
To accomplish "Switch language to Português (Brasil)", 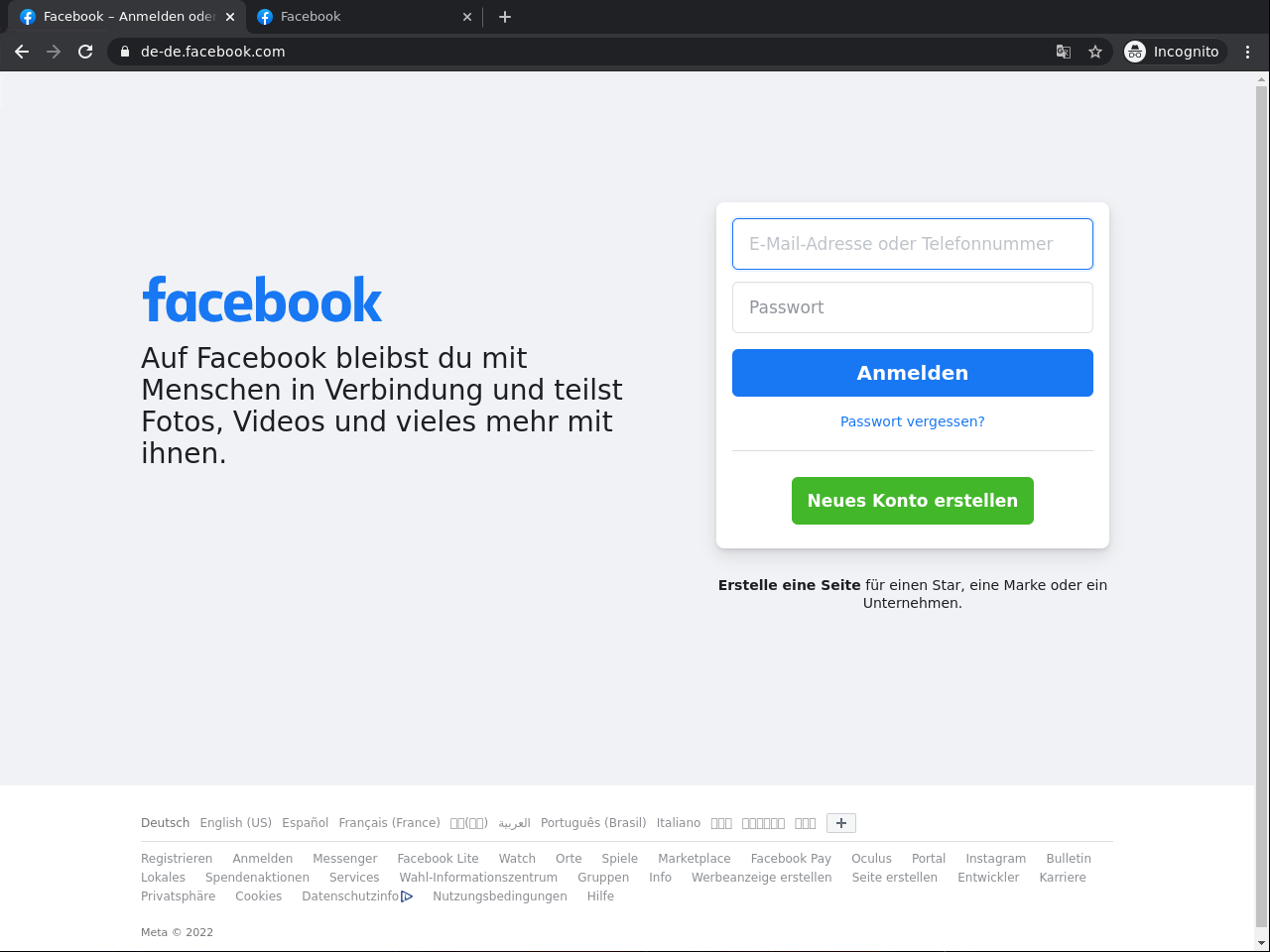I will (x=593, y=823).
